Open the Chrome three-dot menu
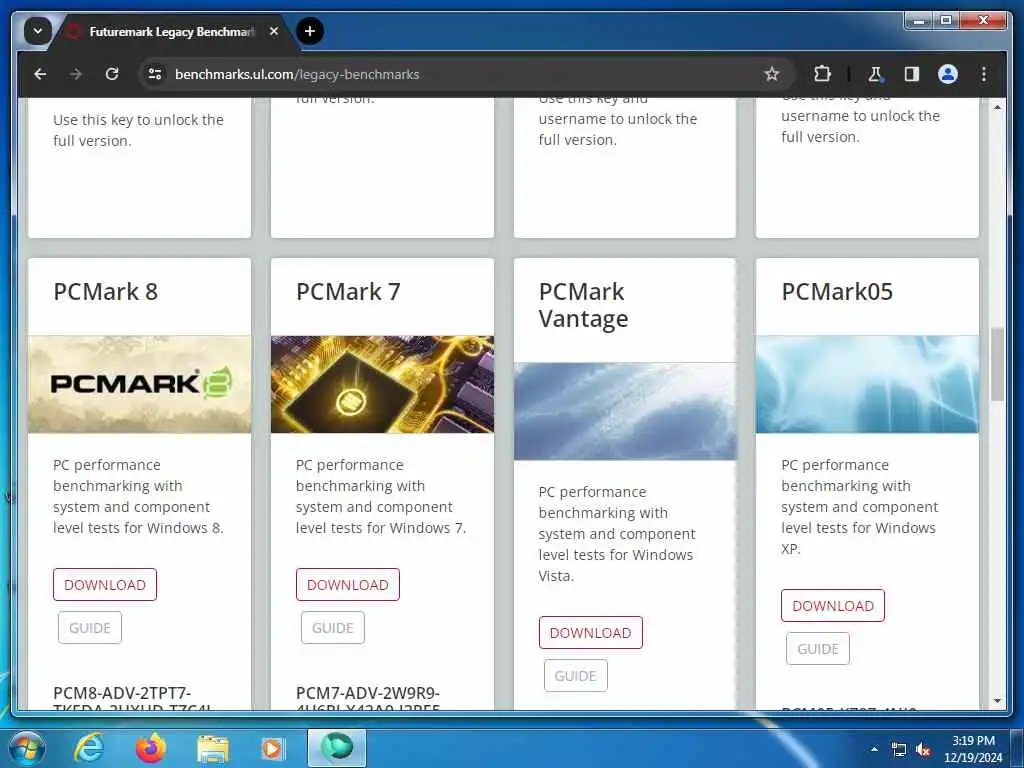This screenshot has height=768, width=1024. (984, 74)
